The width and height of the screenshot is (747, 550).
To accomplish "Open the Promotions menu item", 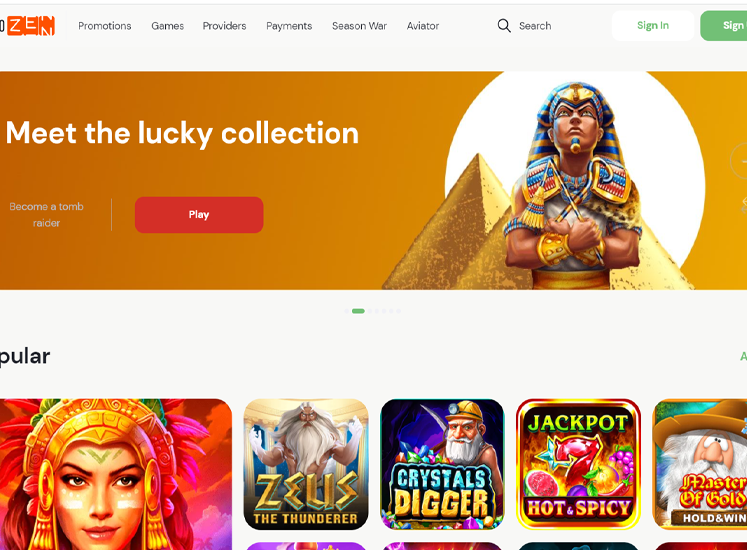I will coord(105,26).
